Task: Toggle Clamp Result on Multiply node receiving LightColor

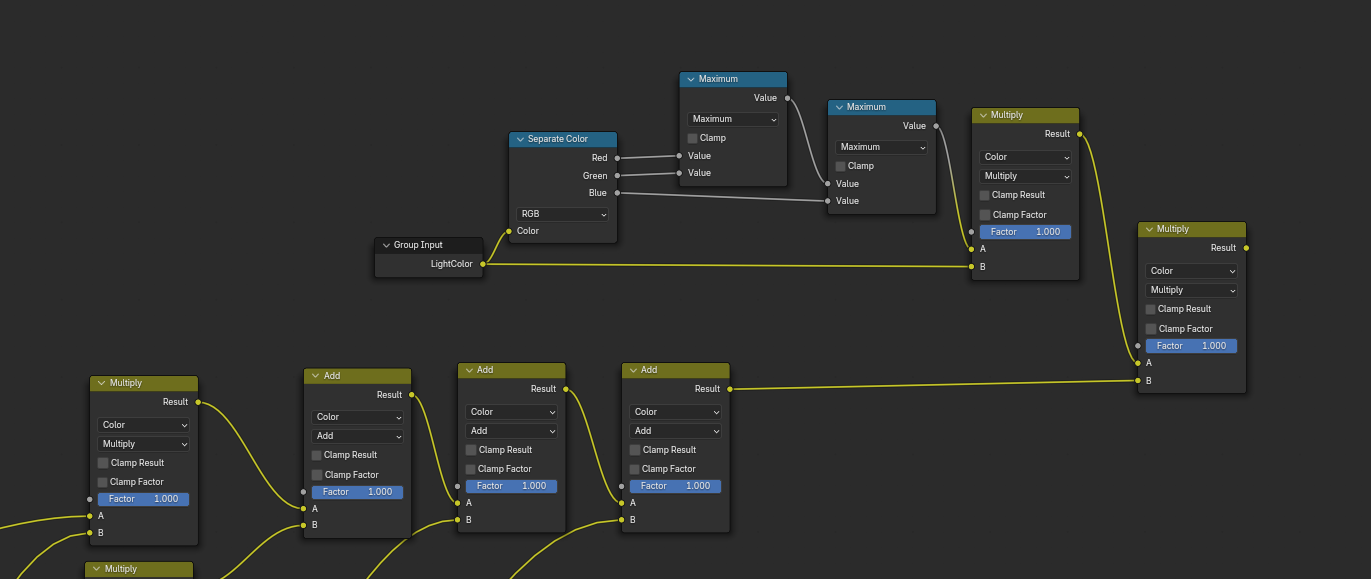Action: [985, 195]
